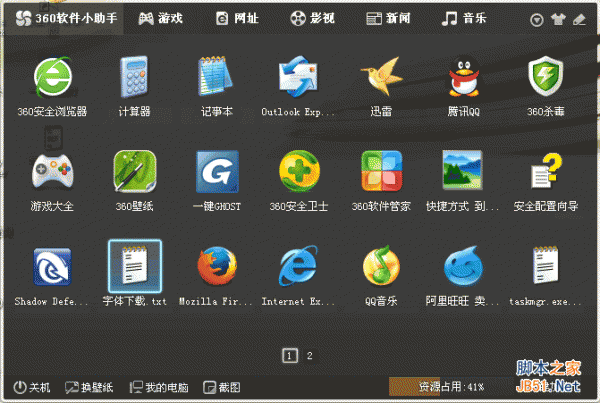Screen dimensions: 600x403
Task: Select the 字体下载.txt file icon
Action: (135, 266)
